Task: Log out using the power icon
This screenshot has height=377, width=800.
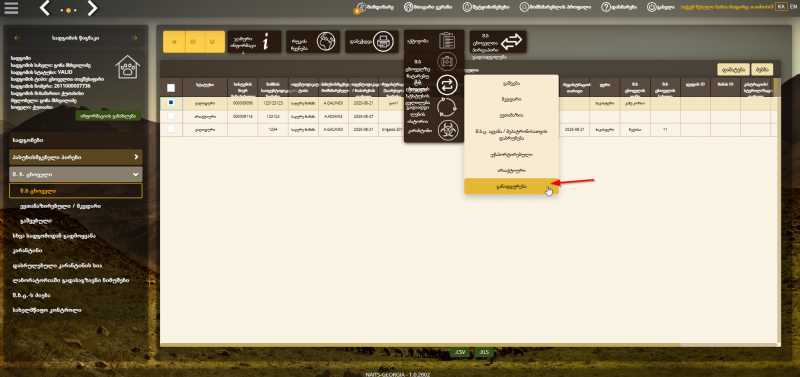Action: click(652, 7)
